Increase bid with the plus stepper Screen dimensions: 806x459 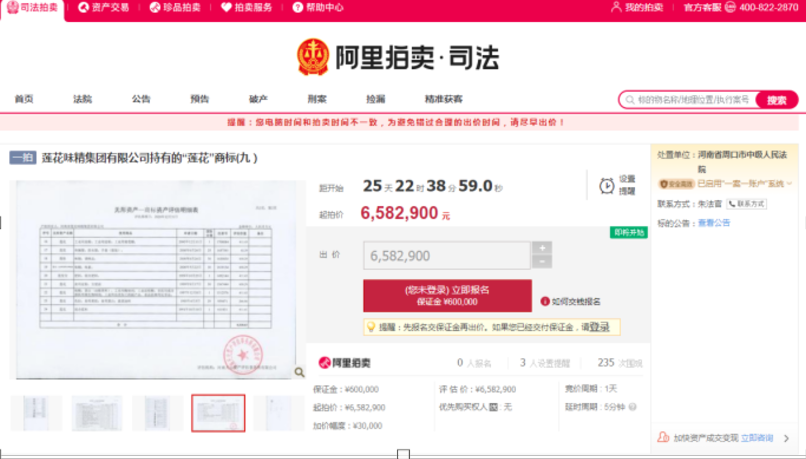(x=541, y=248)
